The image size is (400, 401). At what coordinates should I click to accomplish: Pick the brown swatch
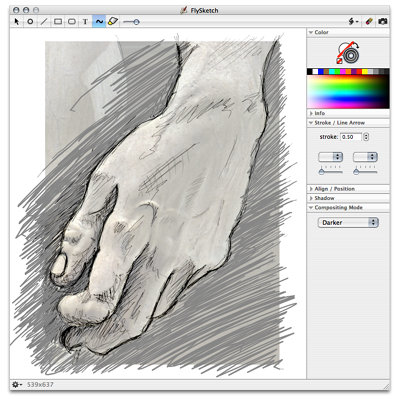326,71
